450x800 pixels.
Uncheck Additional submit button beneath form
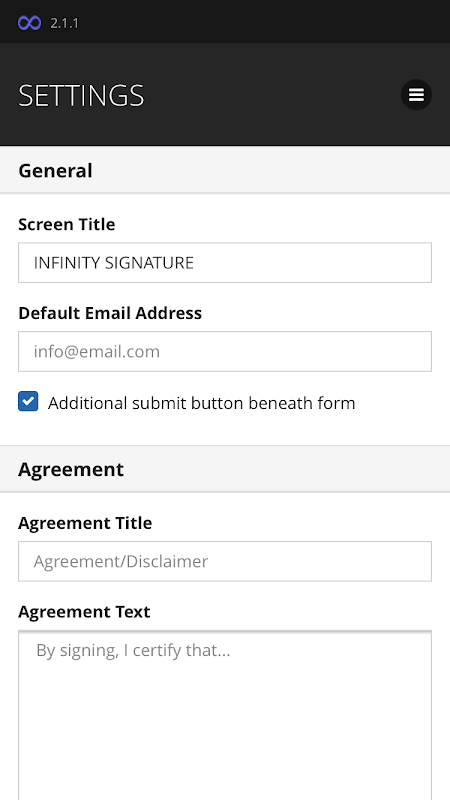pos(28,401)
